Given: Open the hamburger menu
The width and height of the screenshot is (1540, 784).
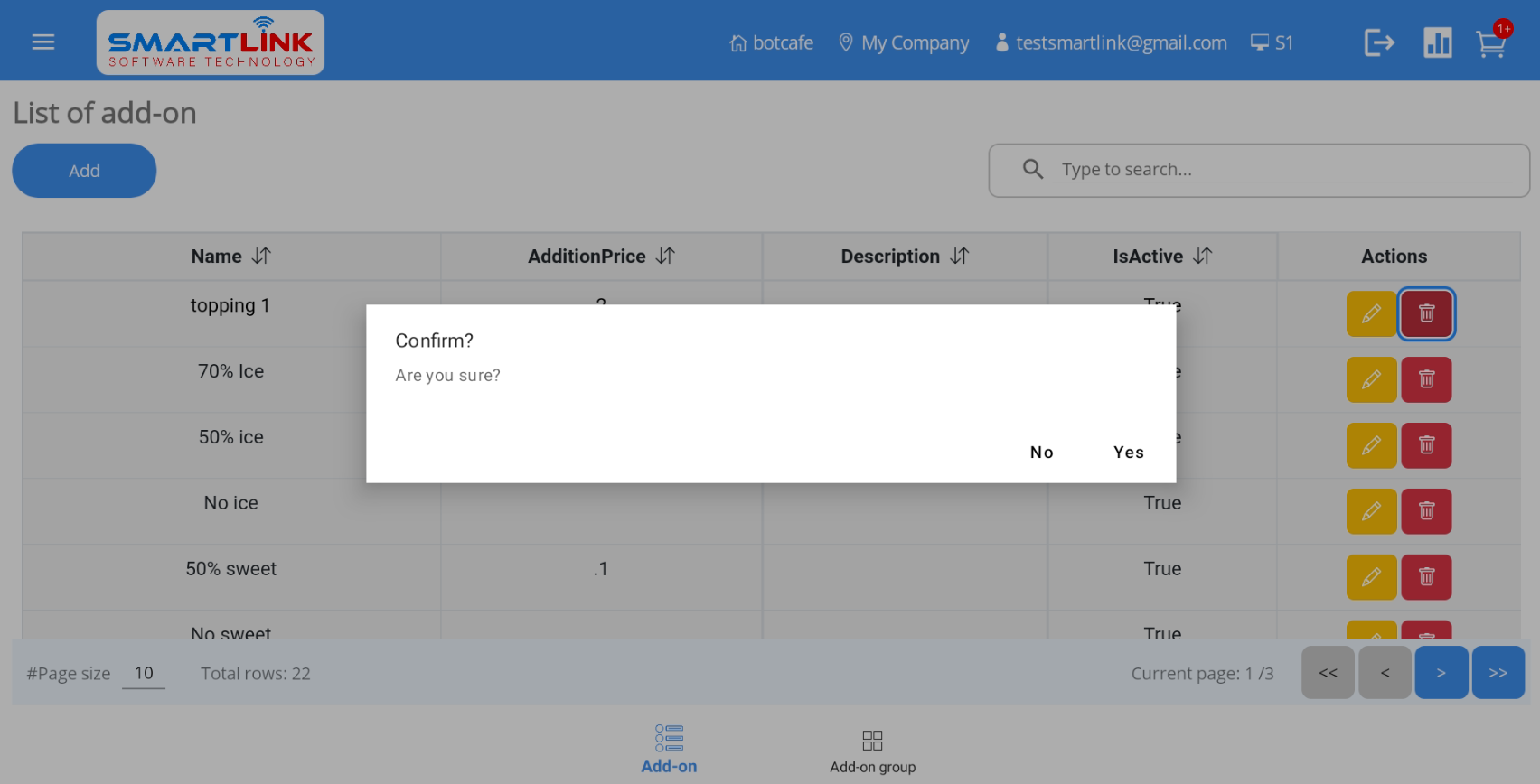Looking at the screenshot, I should (43, 42).
